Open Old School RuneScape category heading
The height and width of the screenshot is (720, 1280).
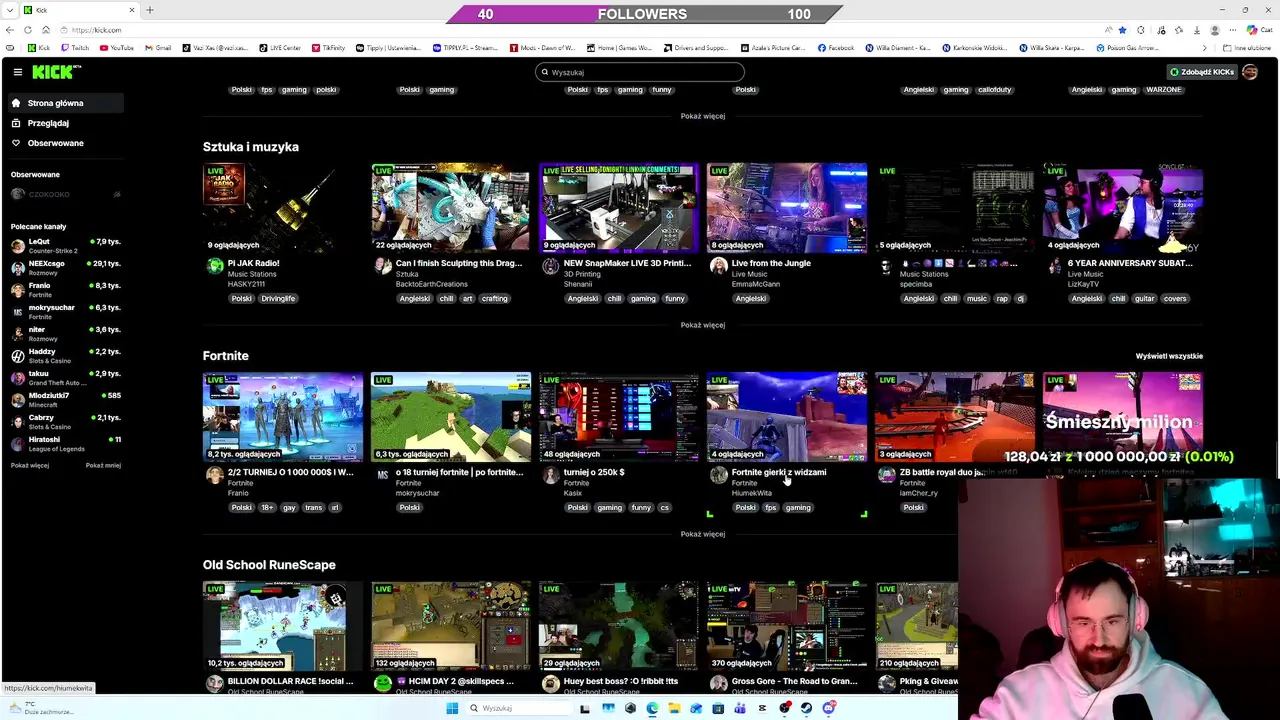coord(269,565)
